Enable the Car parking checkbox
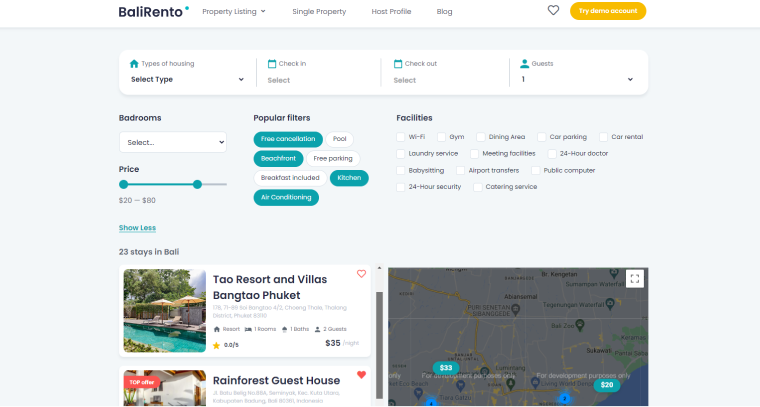 coord(541,137)
